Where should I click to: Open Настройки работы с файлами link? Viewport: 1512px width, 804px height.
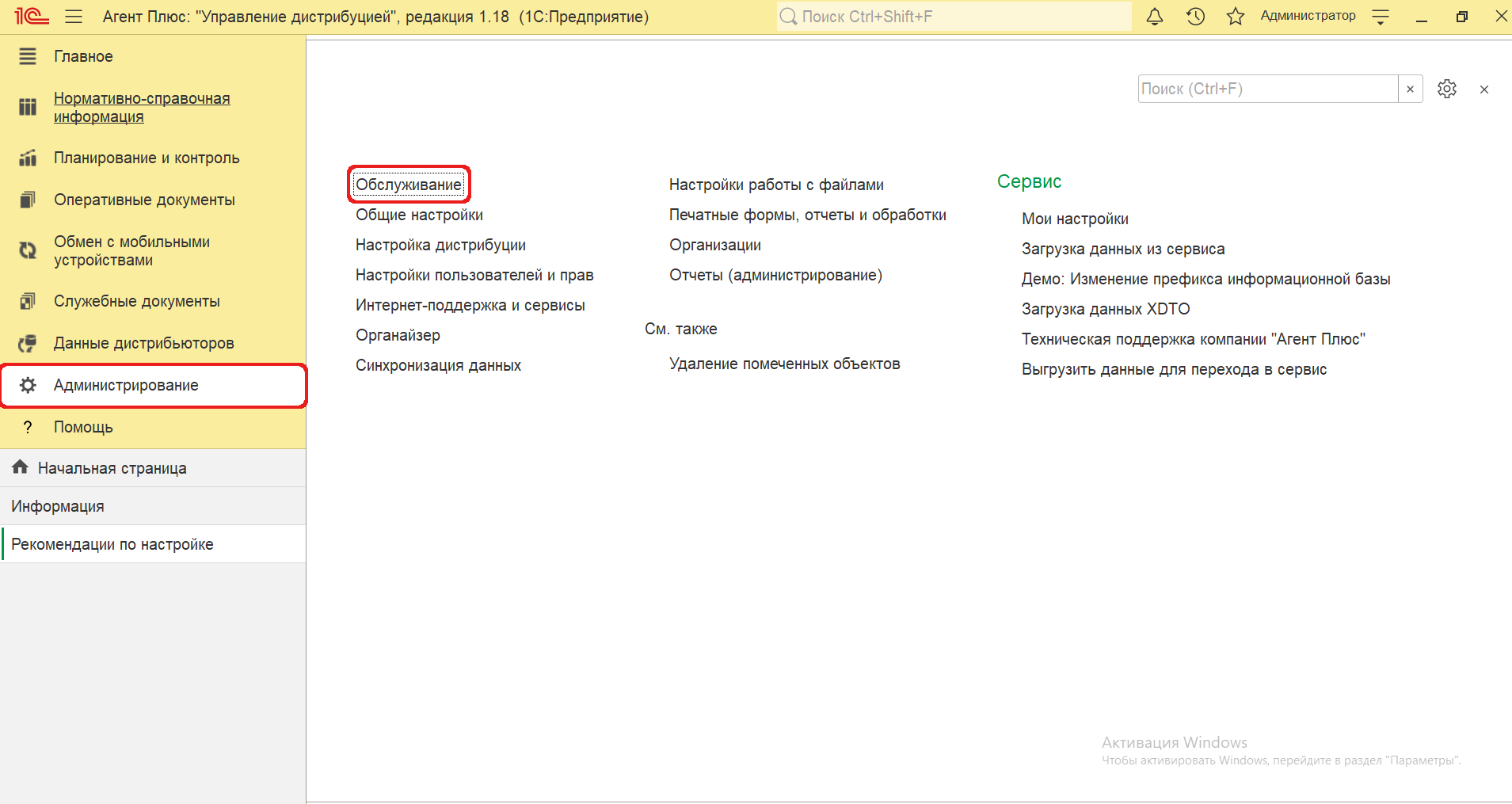pos(776,185)
